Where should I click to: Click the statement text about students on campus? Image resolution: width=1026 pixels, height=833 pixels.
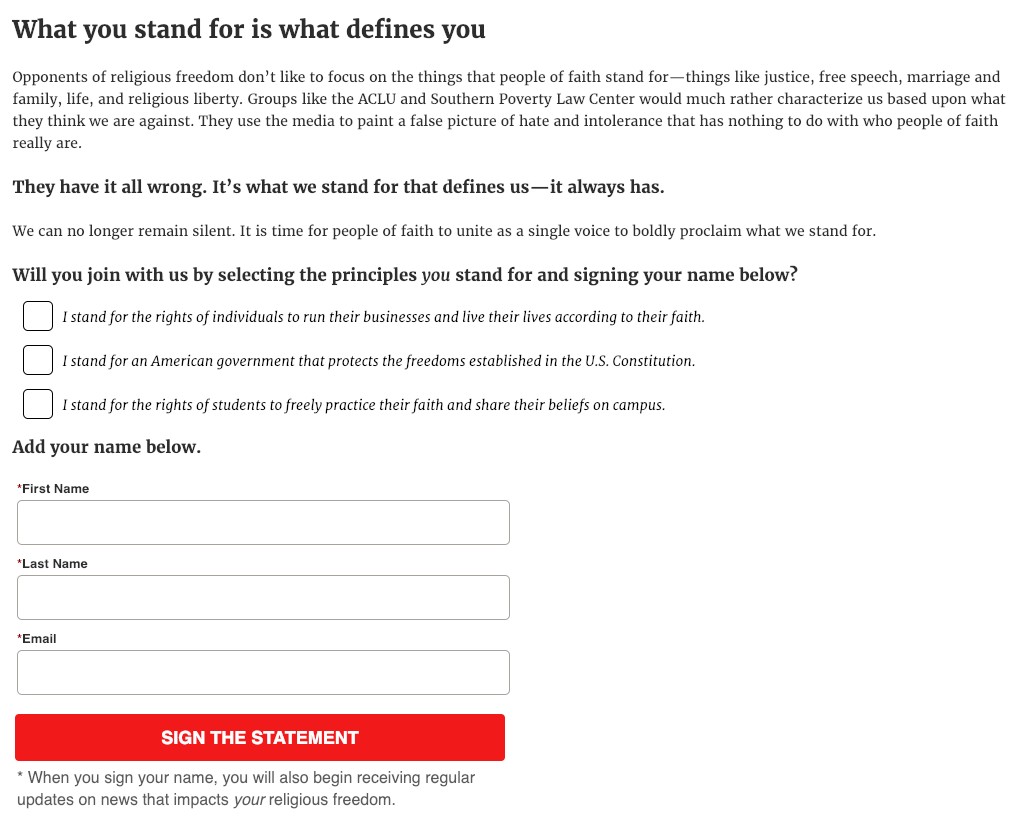point(363,405)
